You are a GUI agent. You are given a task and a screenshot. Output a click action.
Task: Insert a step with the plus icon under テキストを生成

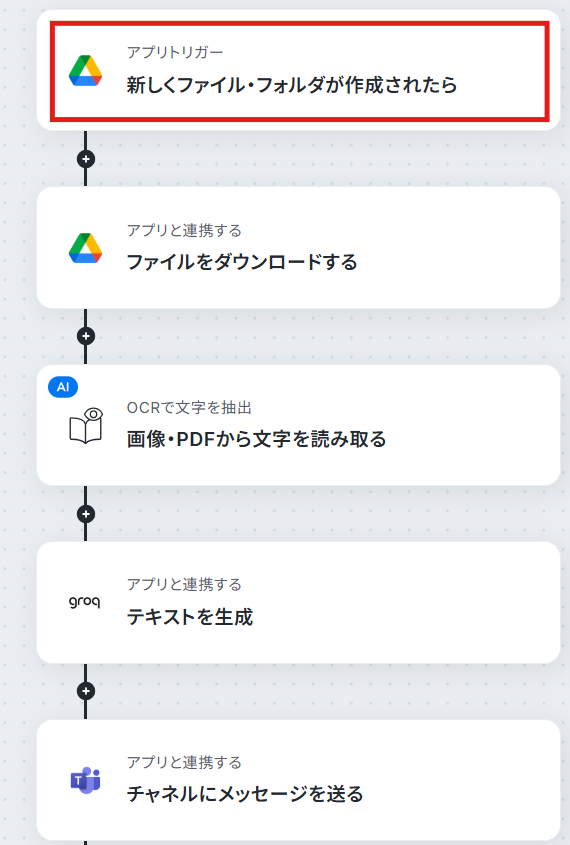click(x=86, y=691)
